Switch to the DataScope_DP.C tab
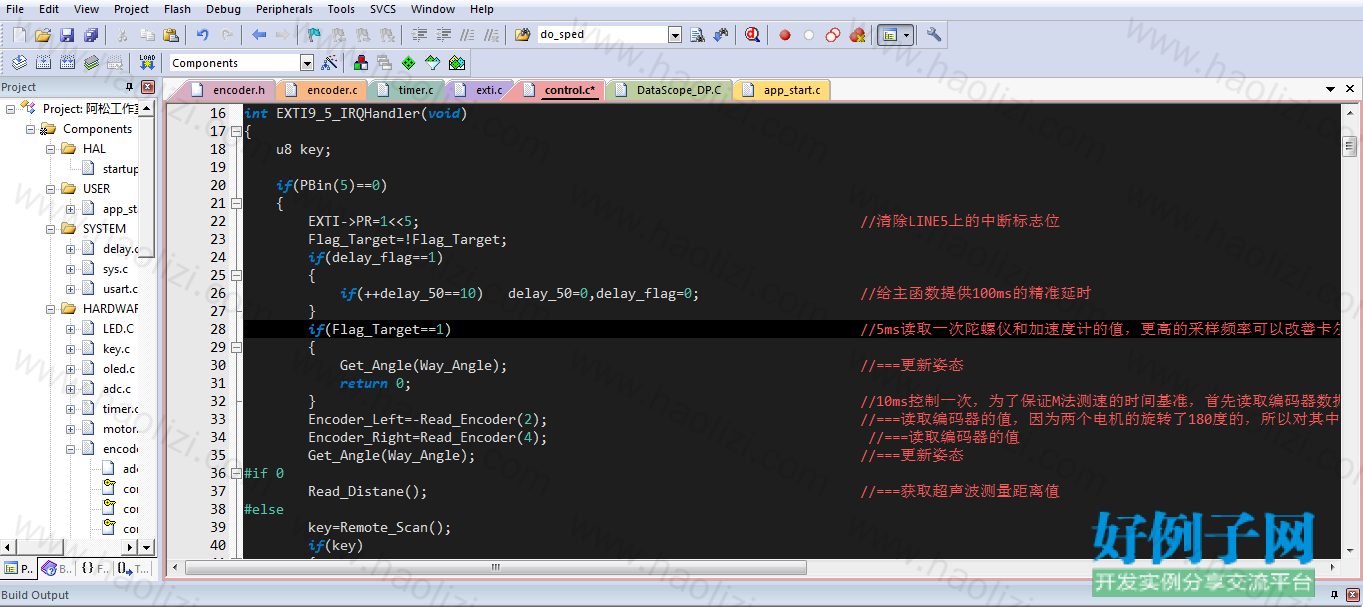The image size is (1363, 607). click(669, 90)
